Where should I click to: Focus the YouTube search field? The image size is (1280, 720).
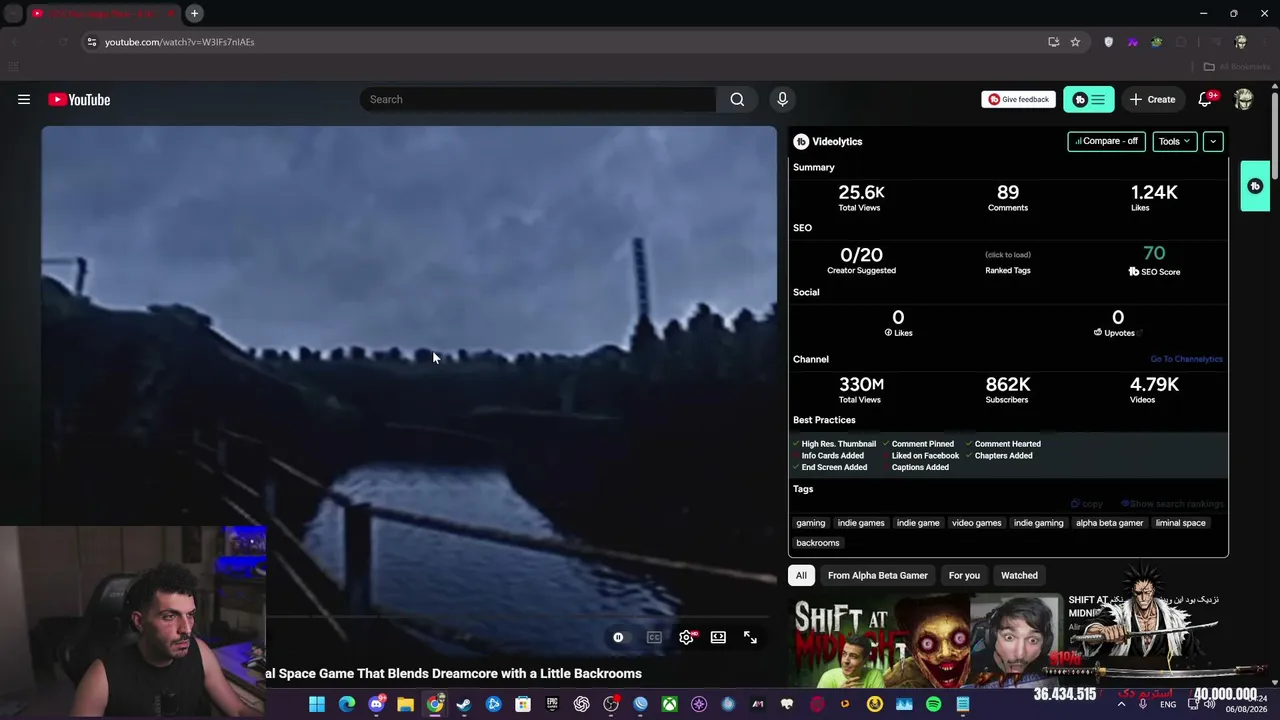[x=538, y=99]
